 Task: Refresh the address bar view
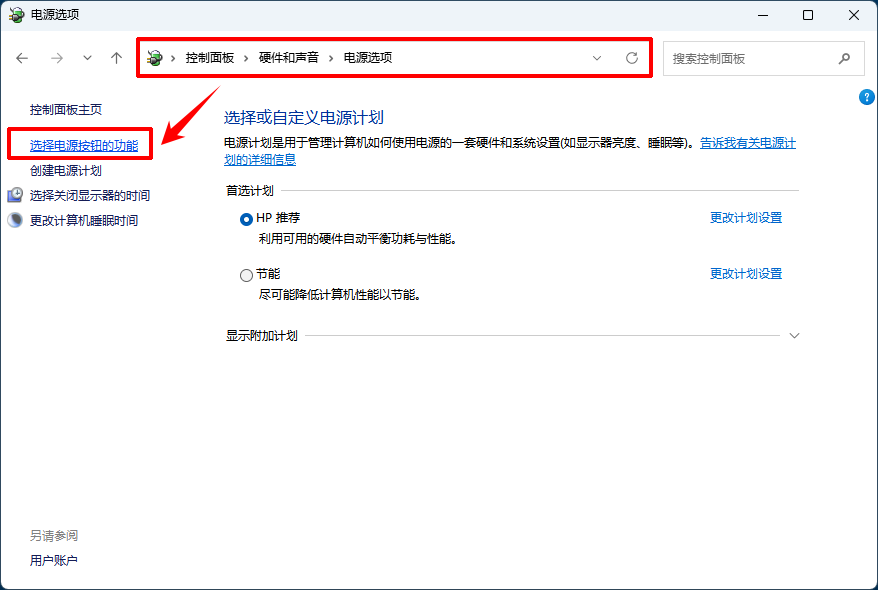click(632, 58)
